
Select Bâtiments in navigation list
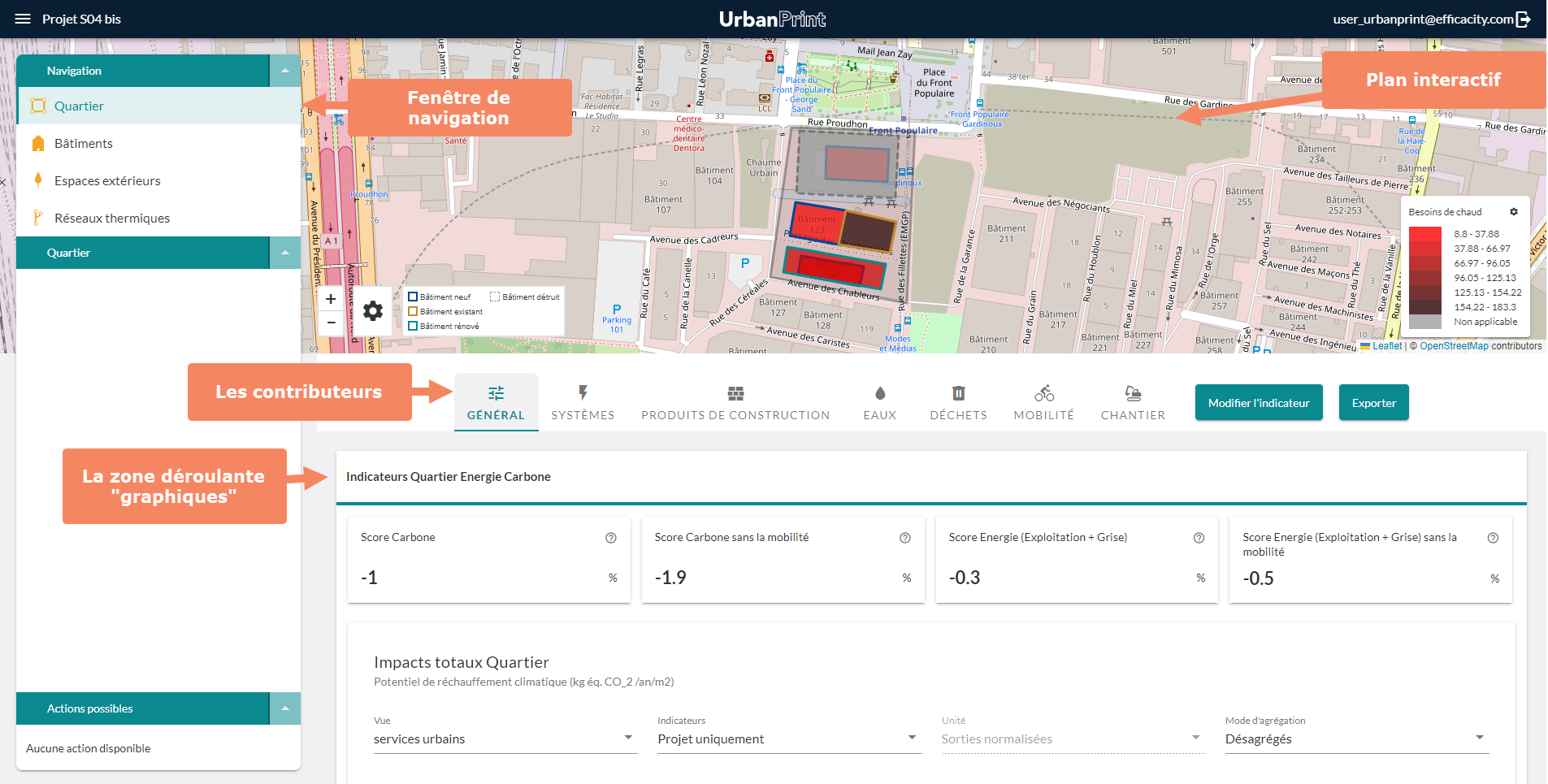point(158,143)
